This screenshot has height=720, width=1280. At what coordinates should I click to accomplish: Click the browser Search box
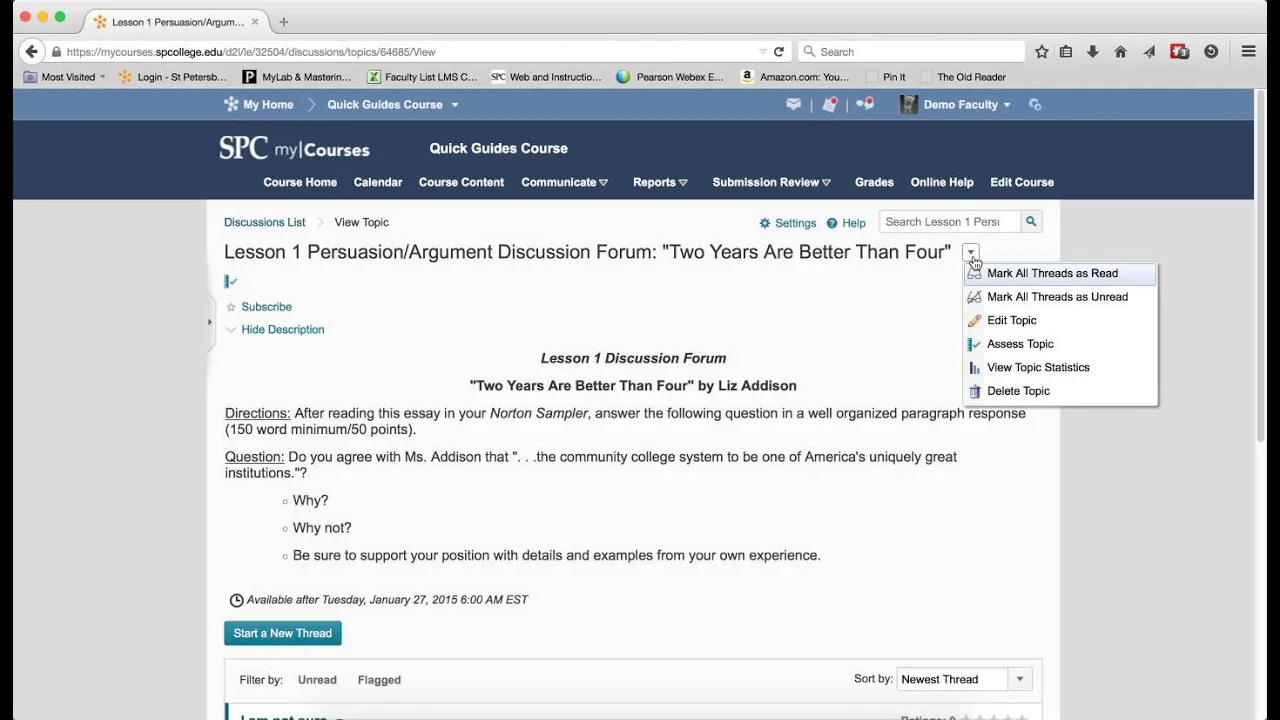click(x=912, y=52)
